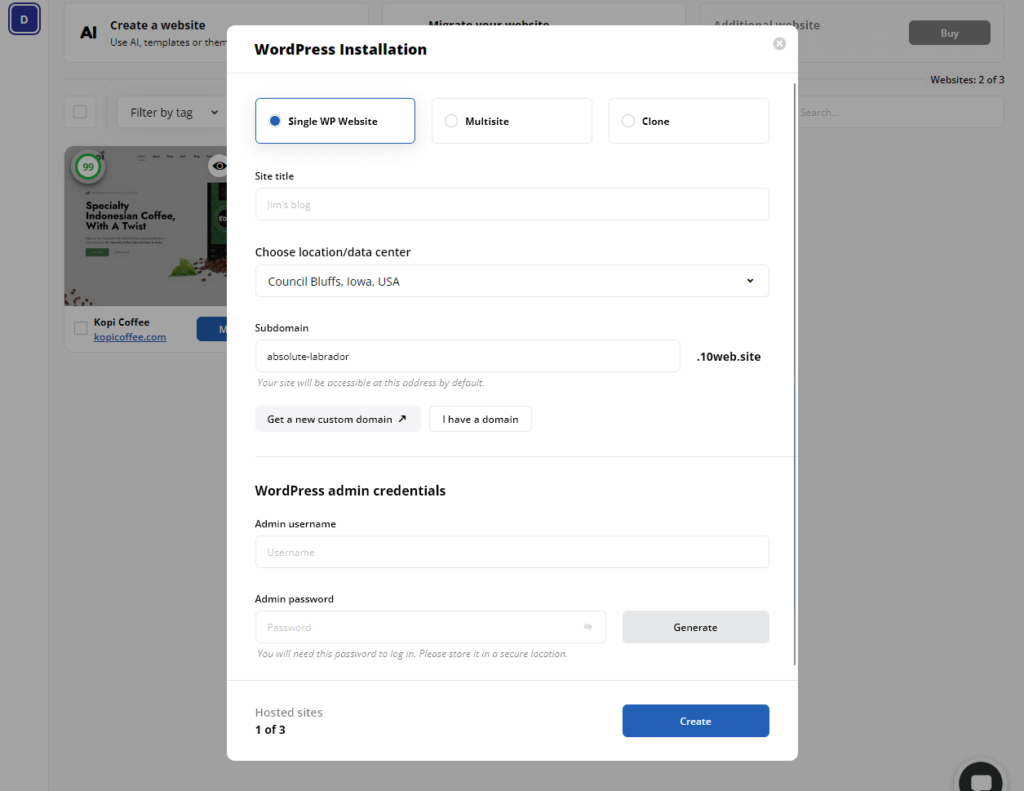Screen dimensions: 1024x791
Task: Open the location/data center dropdown
Action: coord(511,281)
